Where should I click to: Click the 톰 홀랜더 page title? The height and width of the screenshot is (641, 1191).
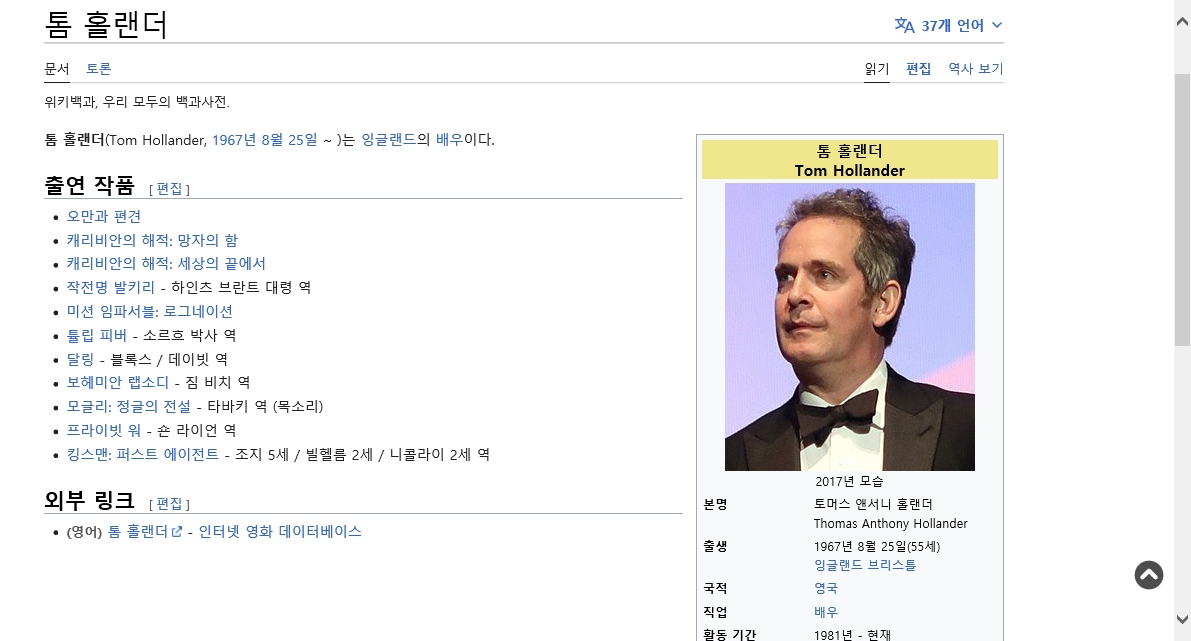(x=106, y=24)
